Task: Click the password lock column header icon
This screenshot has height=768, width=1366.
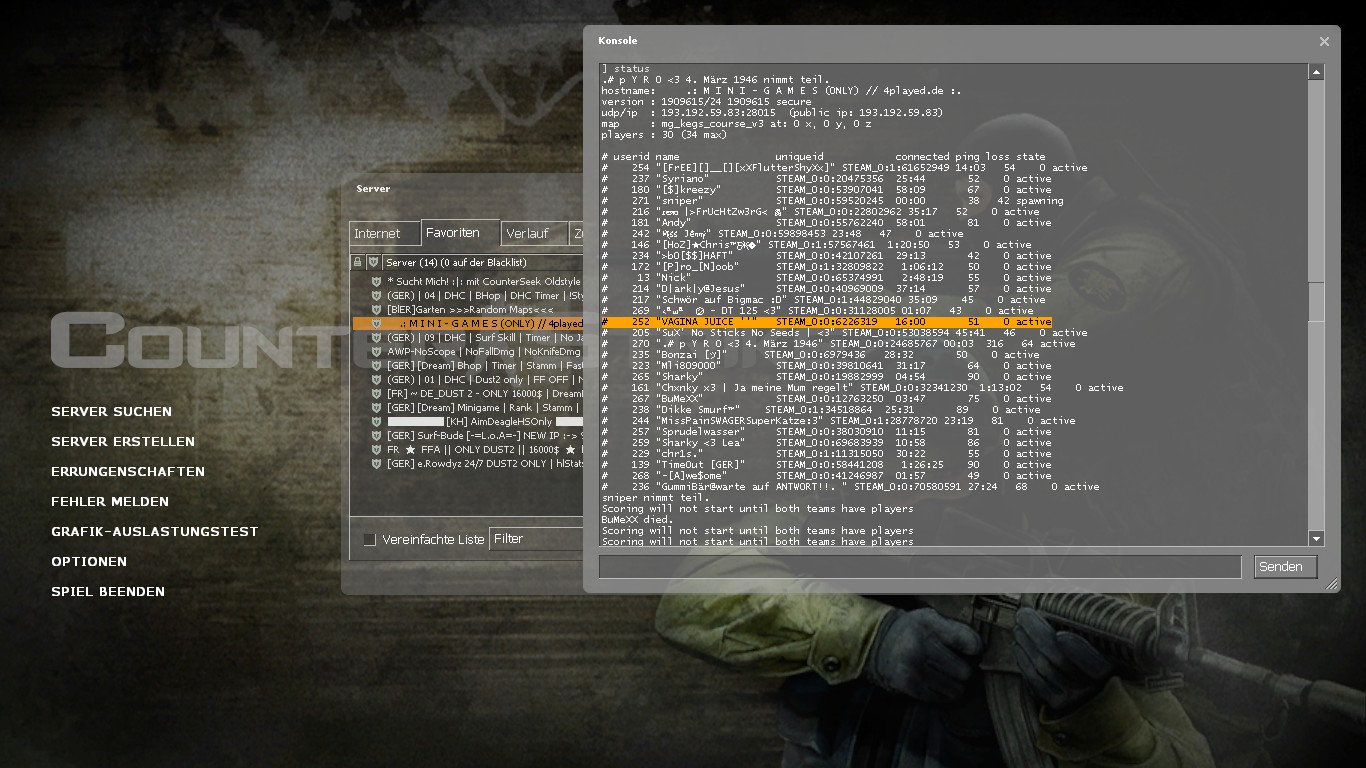Action: (x=358, y=262)
